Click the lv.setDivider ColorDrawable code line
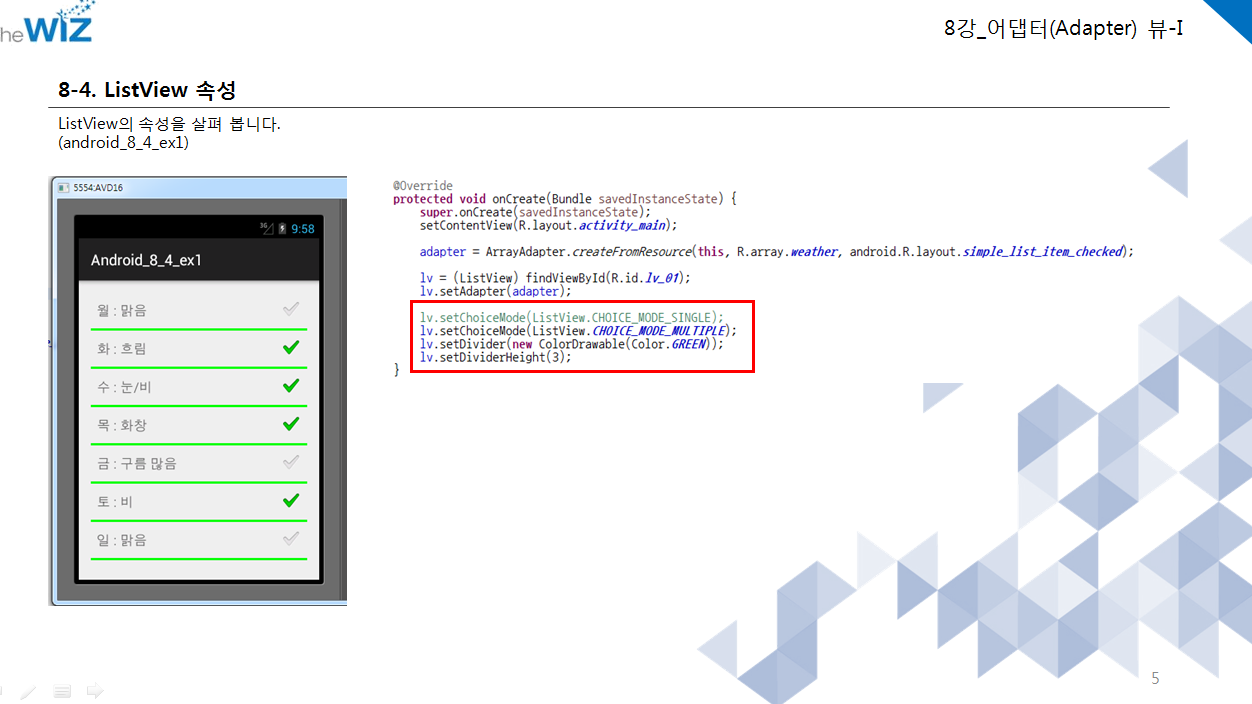1252x704 pixels. point(571,344)
